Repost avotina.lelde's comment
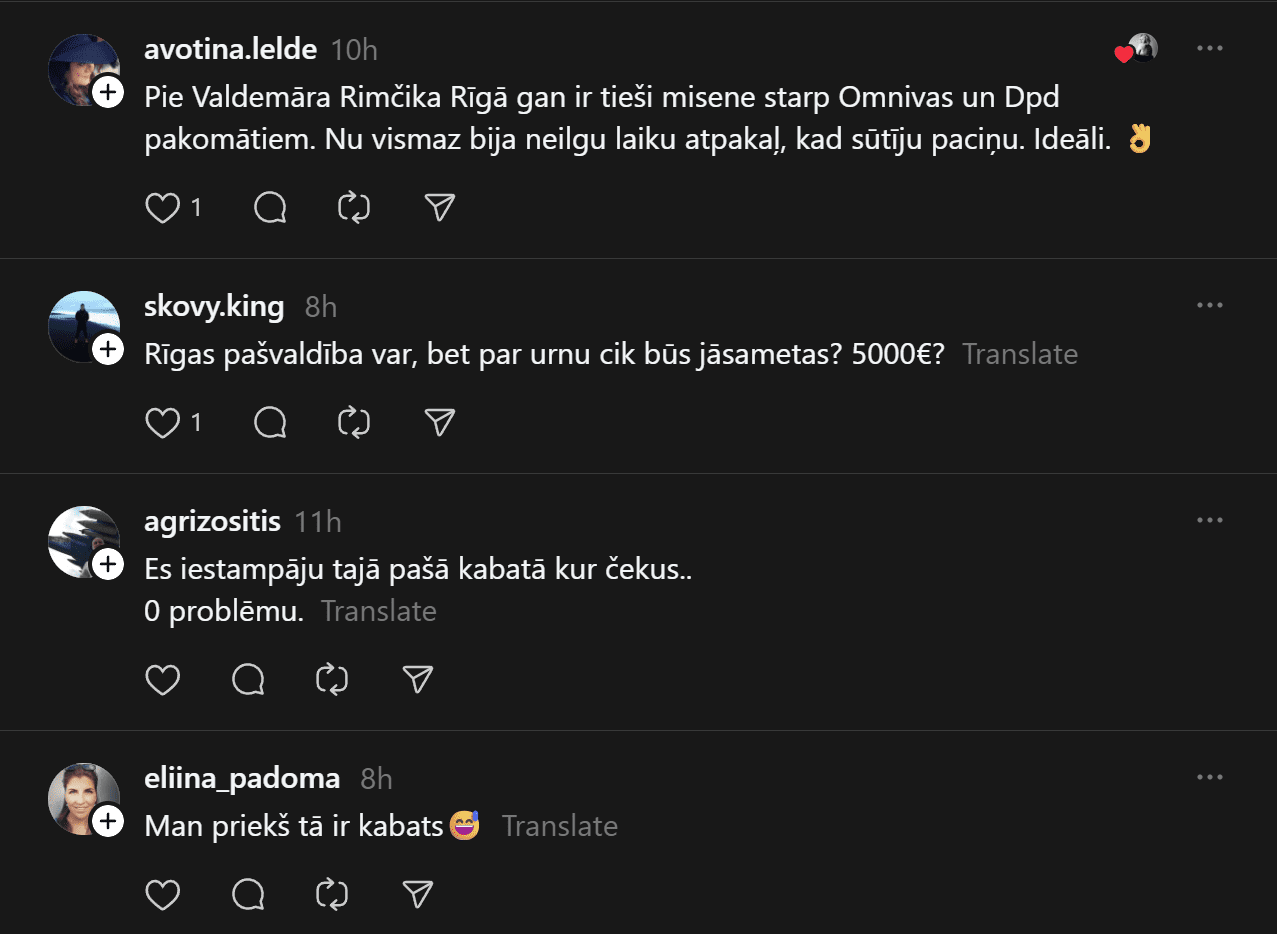Screen dimensions: 1277x934 click(x=354, y=207)
